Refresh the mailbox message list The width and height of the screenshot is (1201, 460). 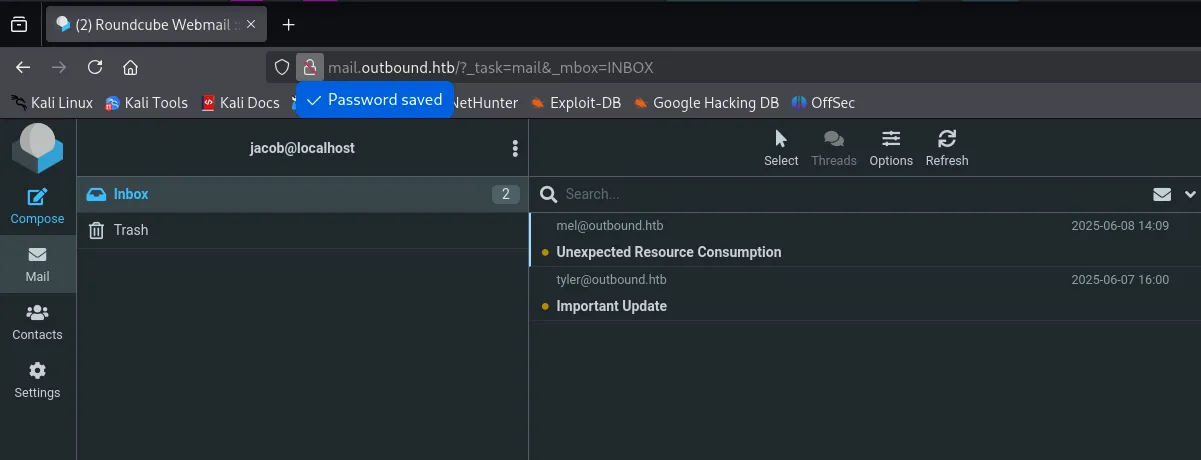pos(947,148)
